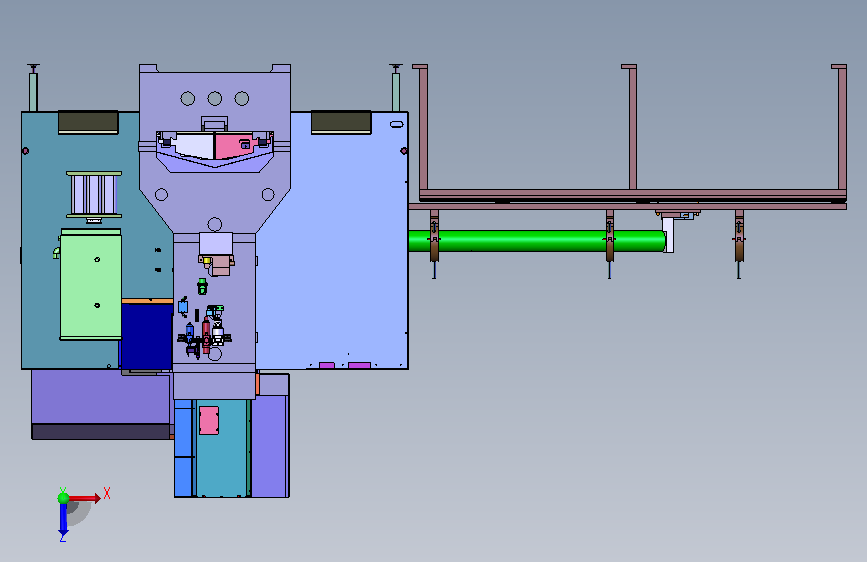The image size is (867, 562).
Task: Select the rightmost brown frame post
Action: pyautogui.click(x=842, y=128)
